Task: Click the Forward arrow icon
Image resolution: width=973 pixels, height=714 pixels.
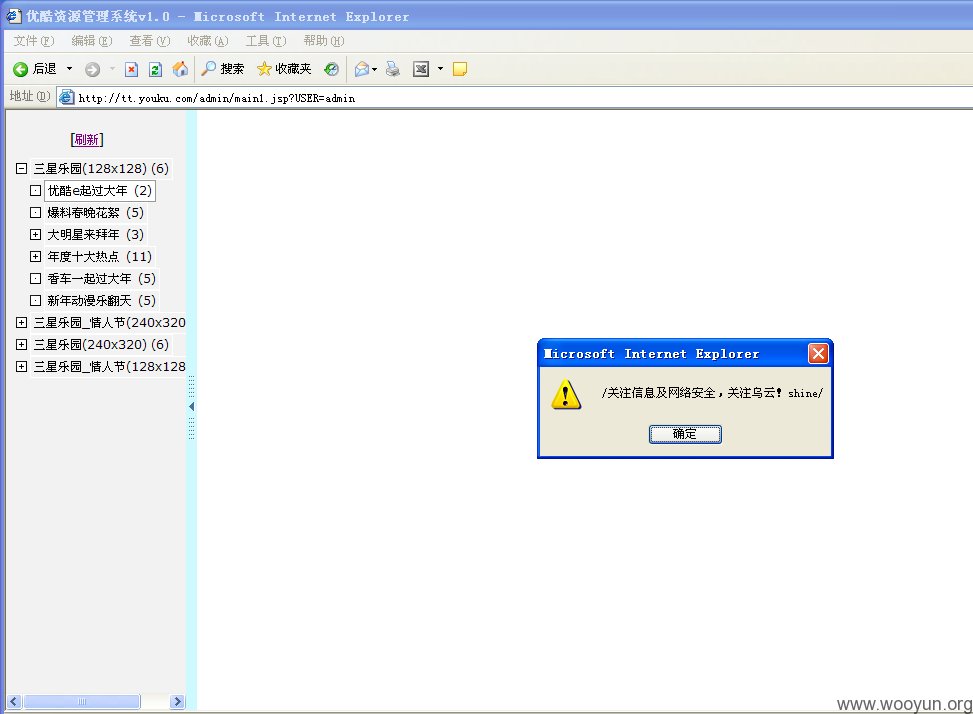Action: click(x=92, y=69)
